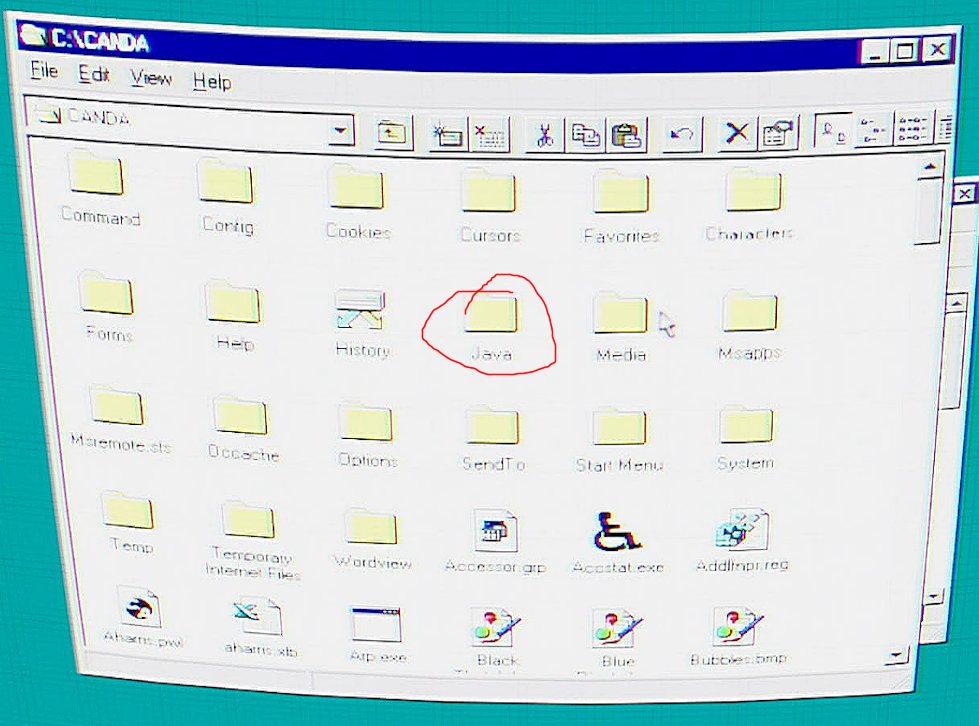Viewport: 979px width, 726px height.
Task: Select the Media folder
Action: (x=621, y=326)
